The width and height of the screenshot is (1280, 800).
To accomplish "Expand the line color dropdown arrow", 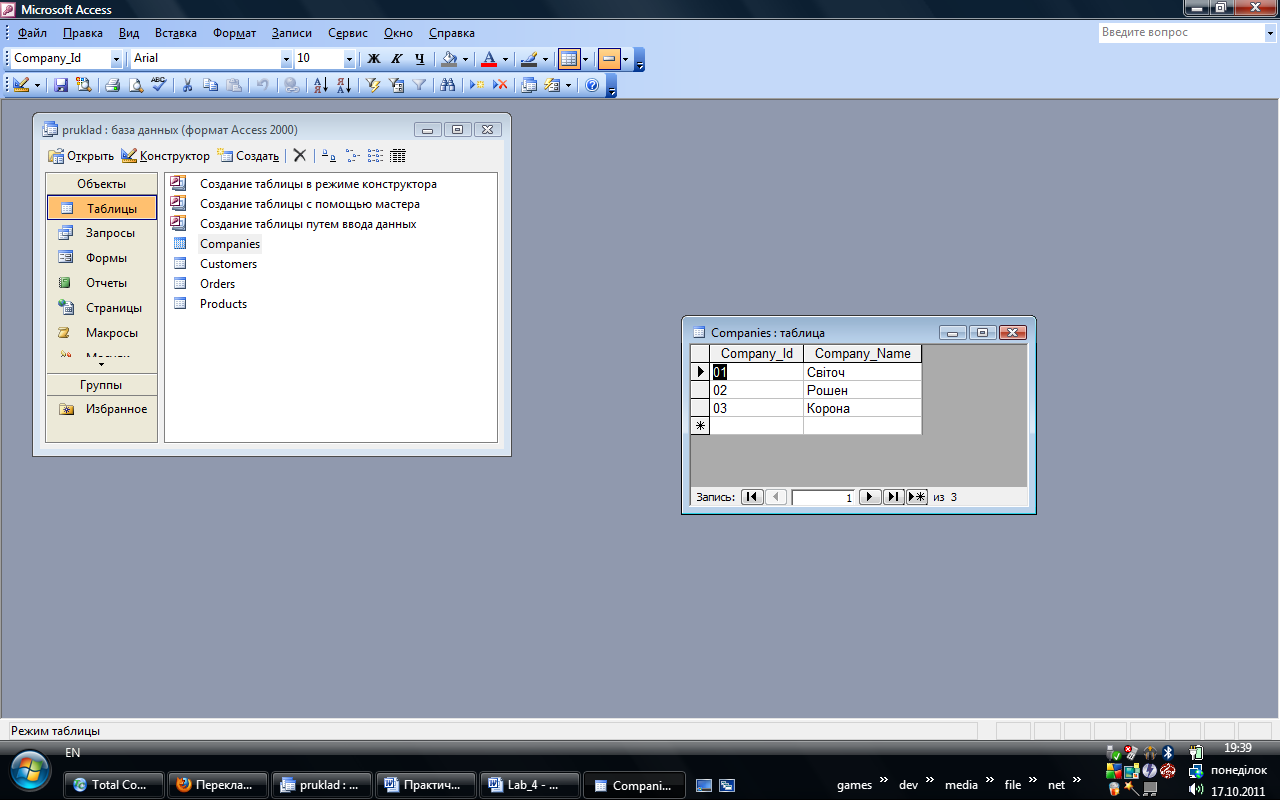I will 545,59.
